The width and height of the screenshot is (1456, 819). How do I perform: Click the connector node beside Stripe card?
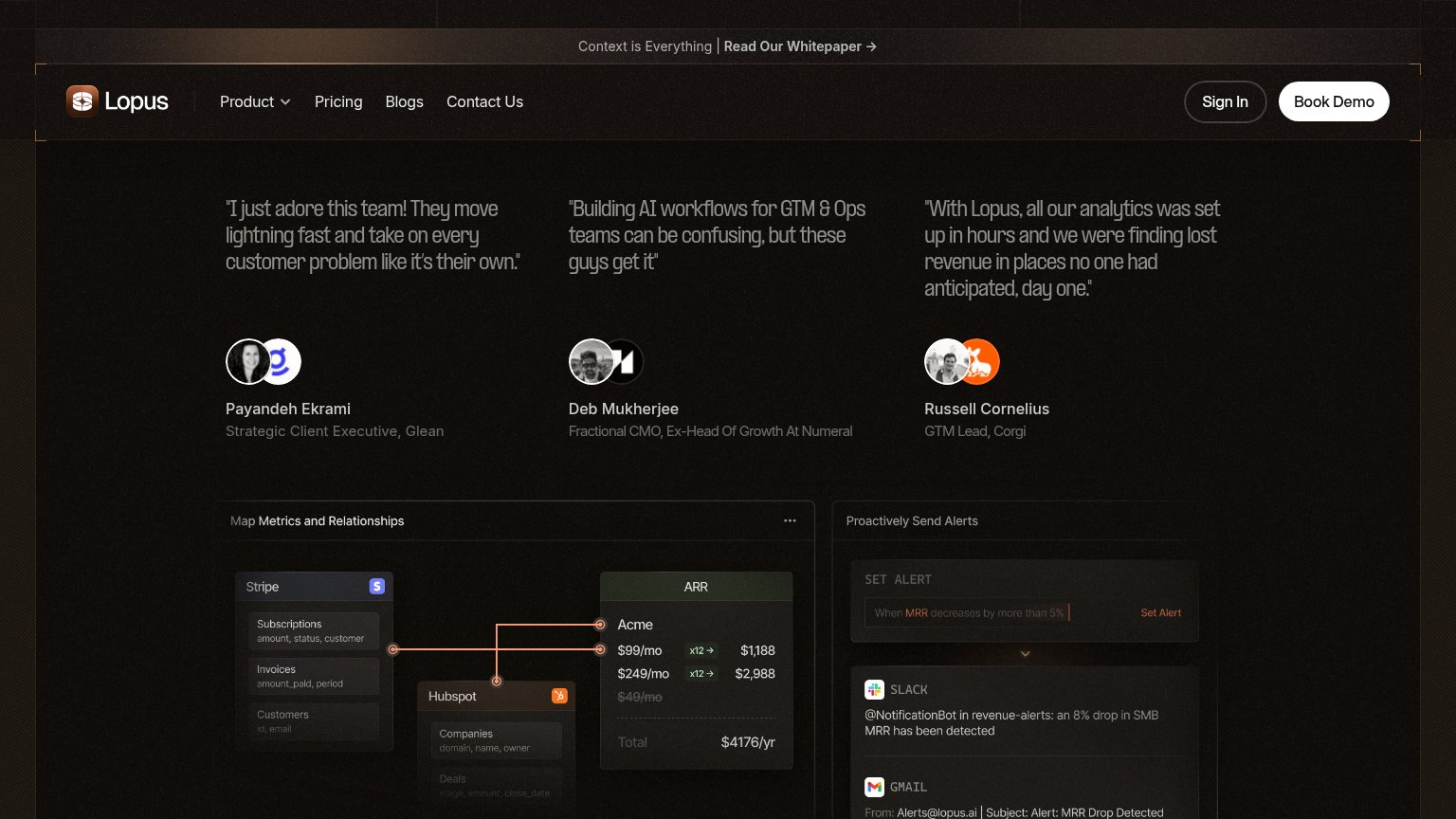tap(393, 649)
